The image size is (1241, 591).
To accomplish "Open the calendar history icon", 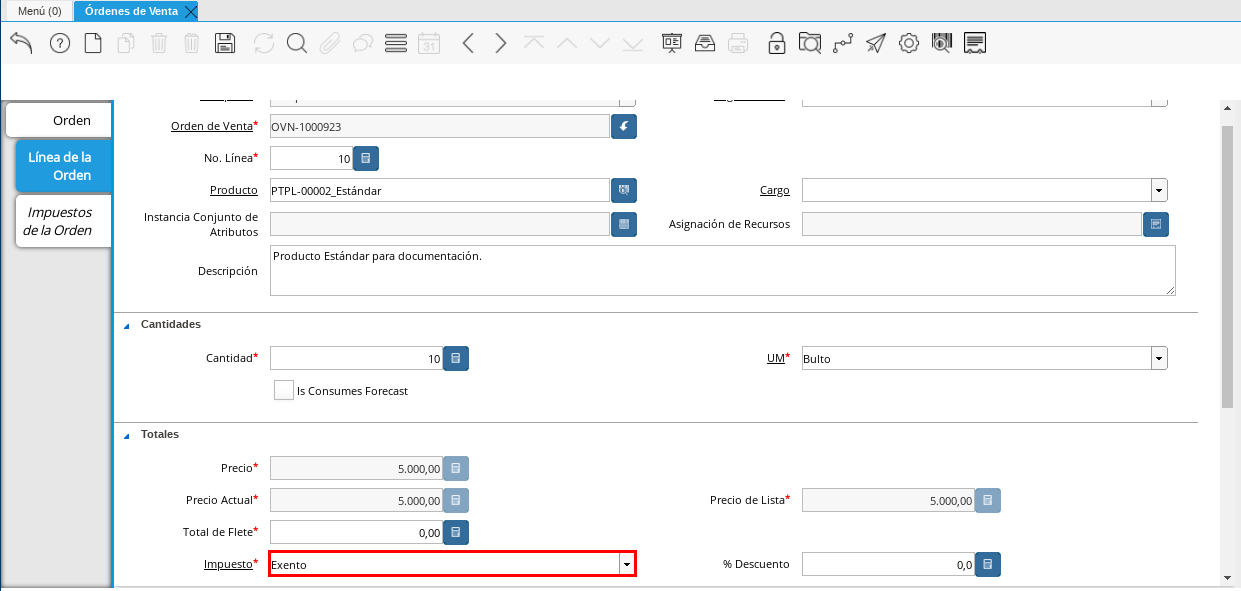I will pos(429,43).
